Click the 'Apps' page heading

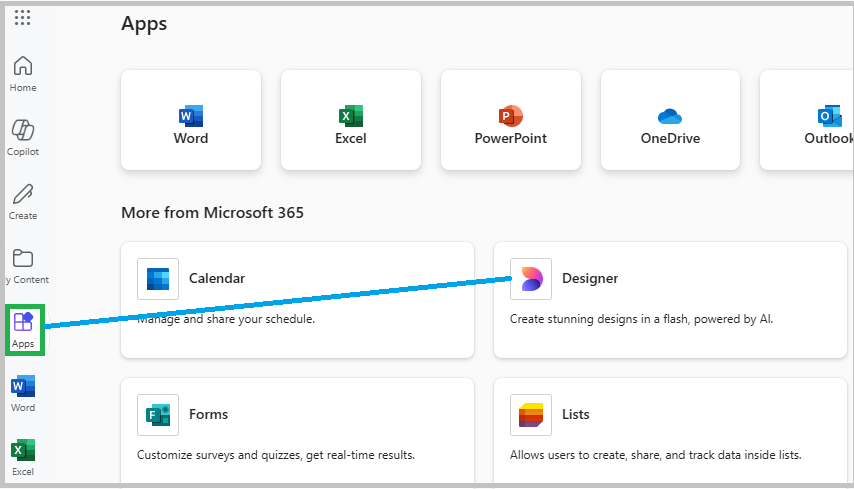[144, 24]
